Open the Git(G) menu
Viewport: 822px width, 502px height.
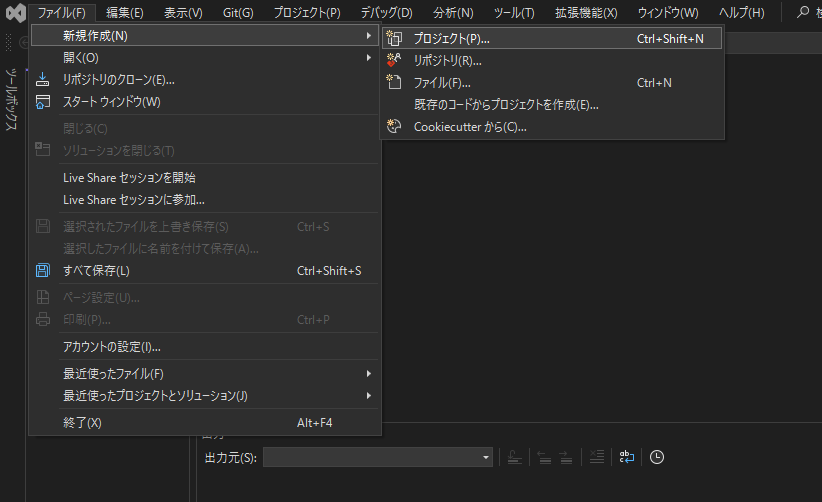[238, 13]
